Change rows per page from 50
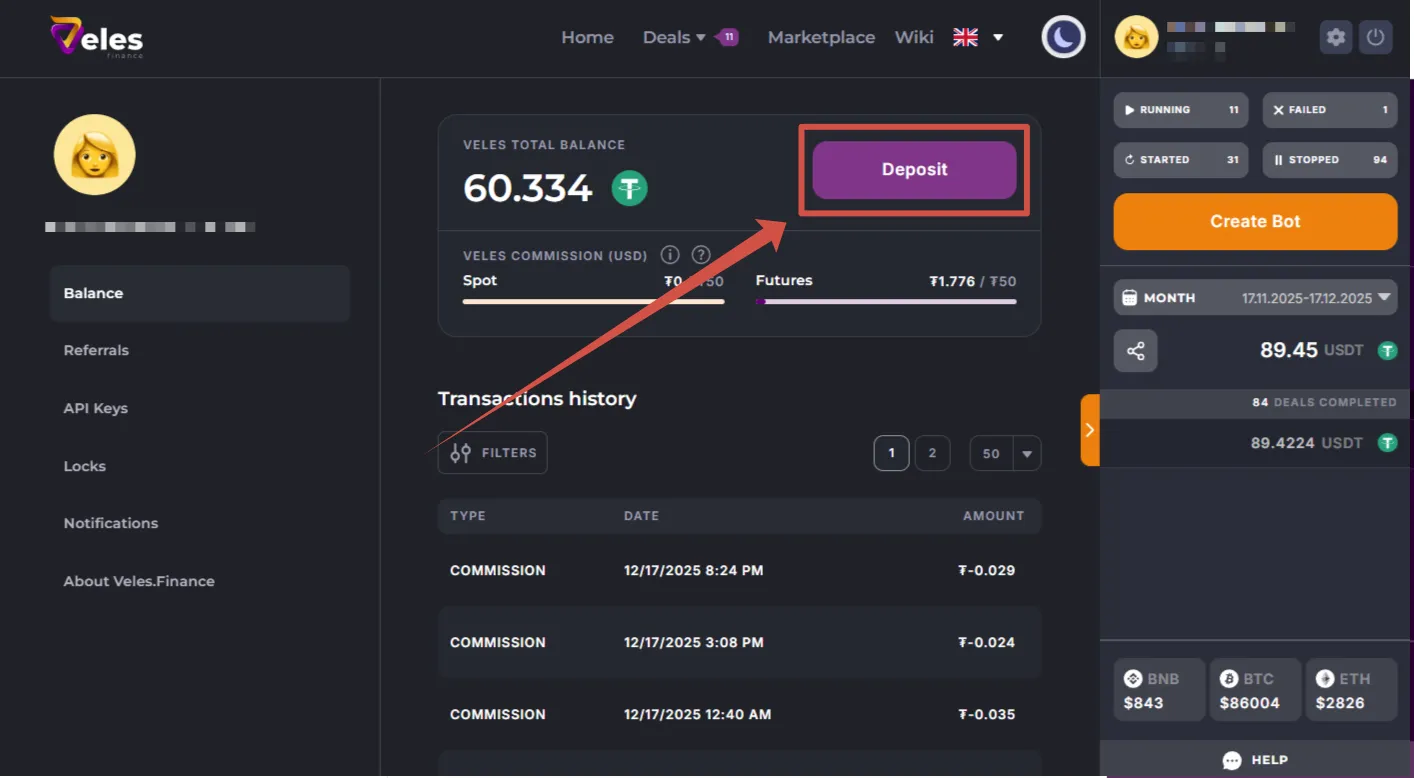 1005,453
